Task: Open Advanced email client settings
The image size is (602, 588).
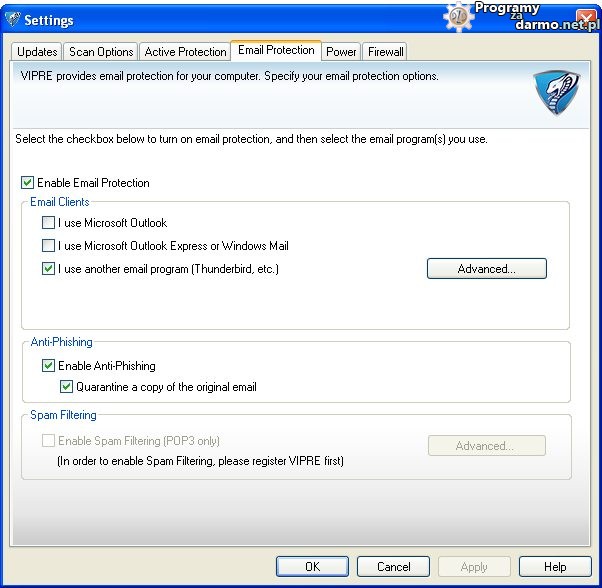Action: pos(486,269)
